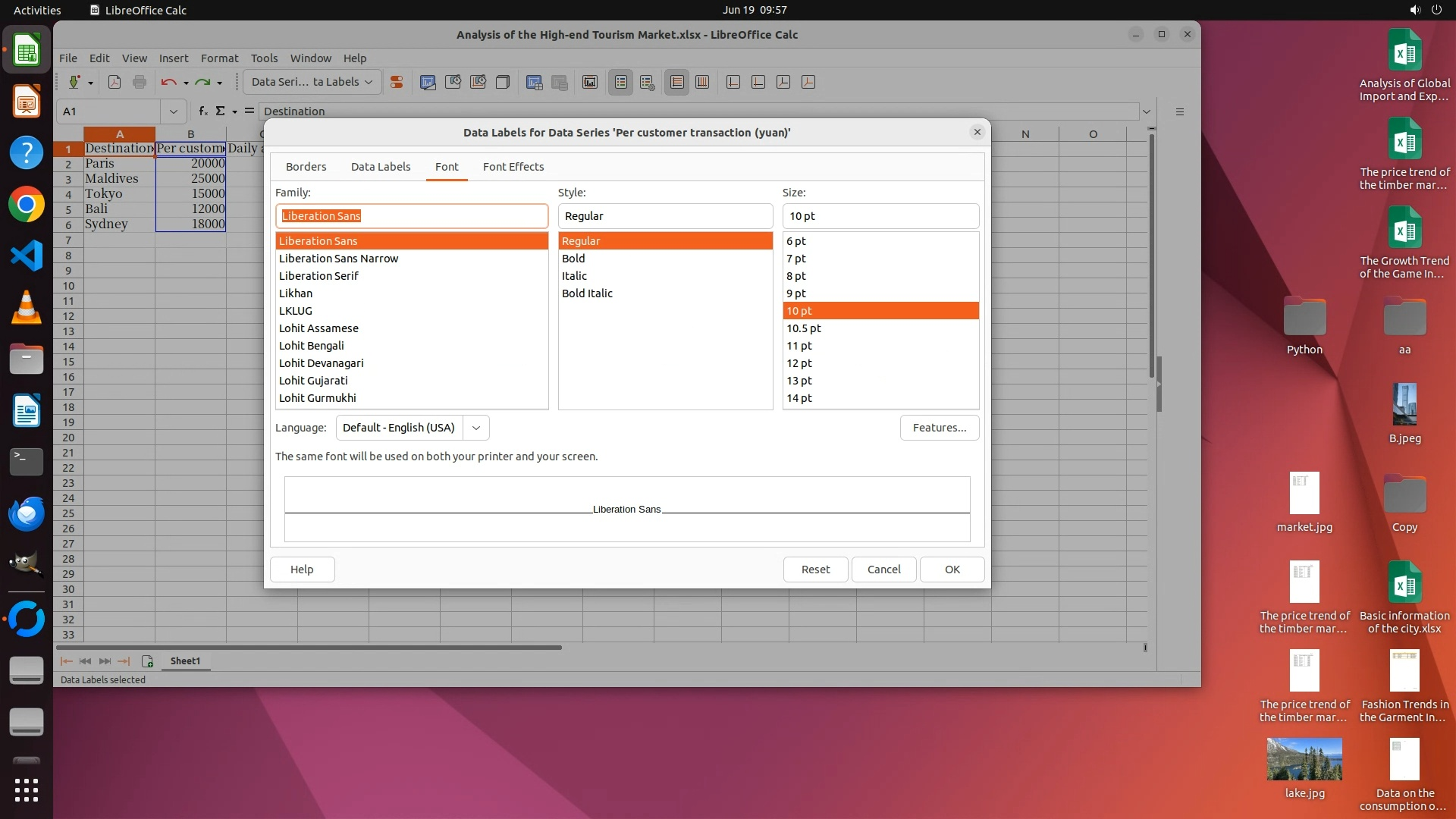Click the Print icon in toolbar
The width and height of the screenshot is (1456, 819).
(140, 82)
